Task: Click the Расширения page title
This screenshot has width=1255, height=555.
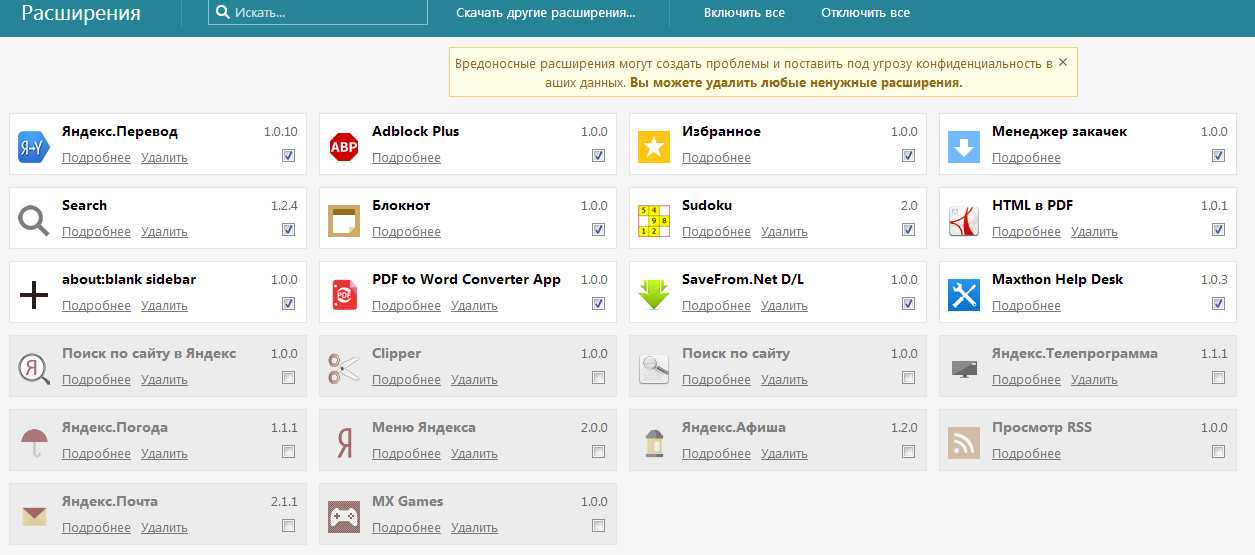Action: 81,14
